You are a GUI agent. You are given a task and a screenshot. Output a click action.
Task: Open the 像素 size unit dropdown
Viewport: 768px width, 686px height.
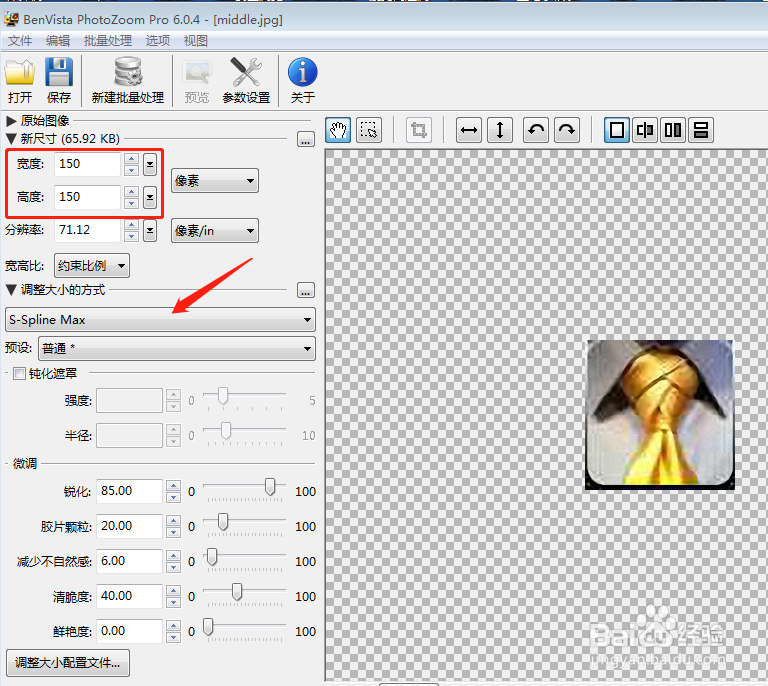click(215, 181)
